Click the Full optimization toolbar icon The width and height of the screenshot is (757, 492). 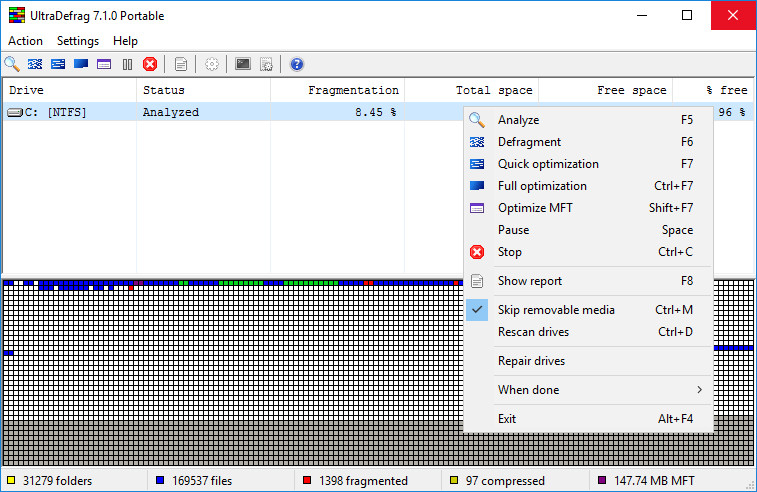point(81,64)
